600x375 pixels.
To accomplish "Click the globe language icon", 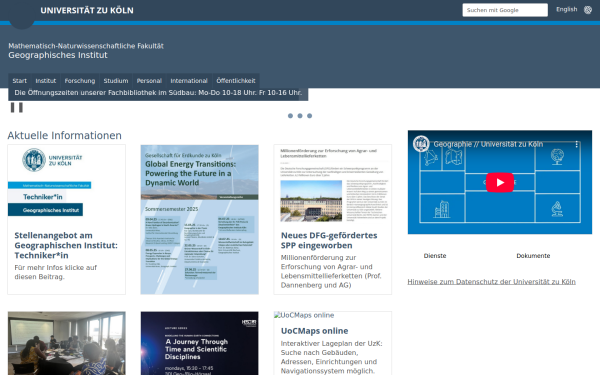I will click(588, 10).
